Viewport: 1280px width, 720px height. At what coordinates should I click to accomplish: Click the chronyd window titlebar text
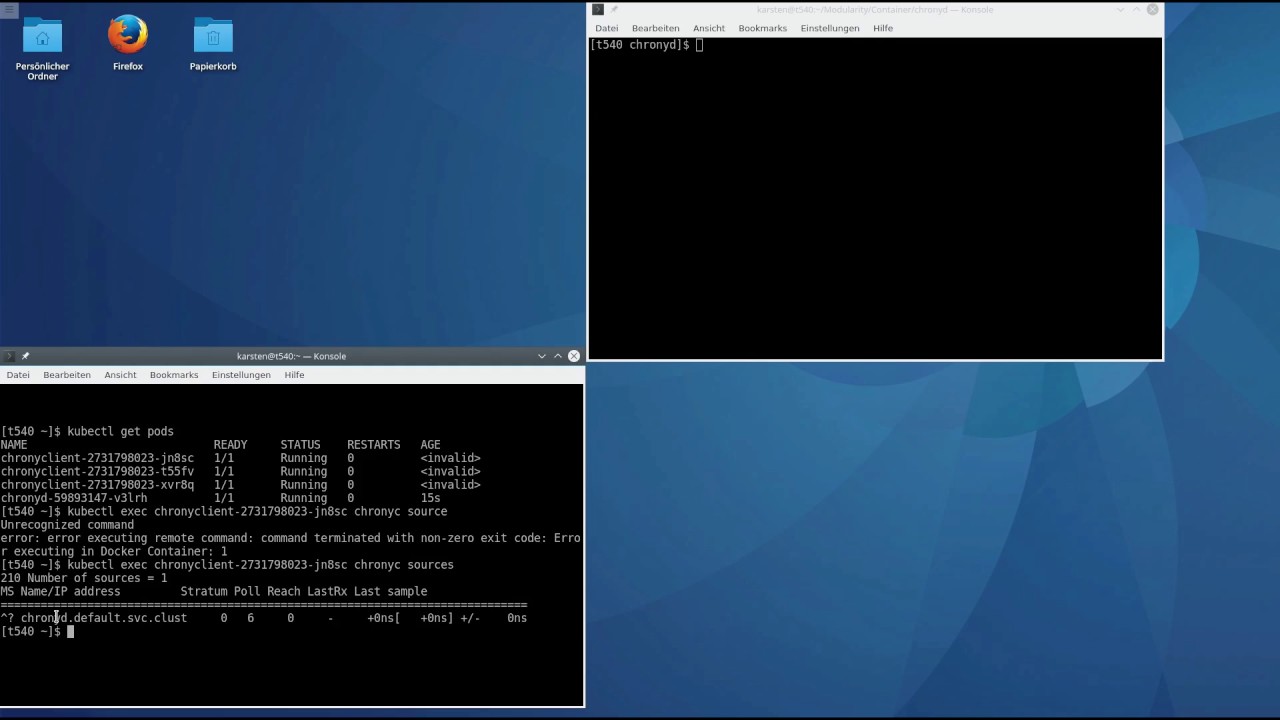(875, 10)
